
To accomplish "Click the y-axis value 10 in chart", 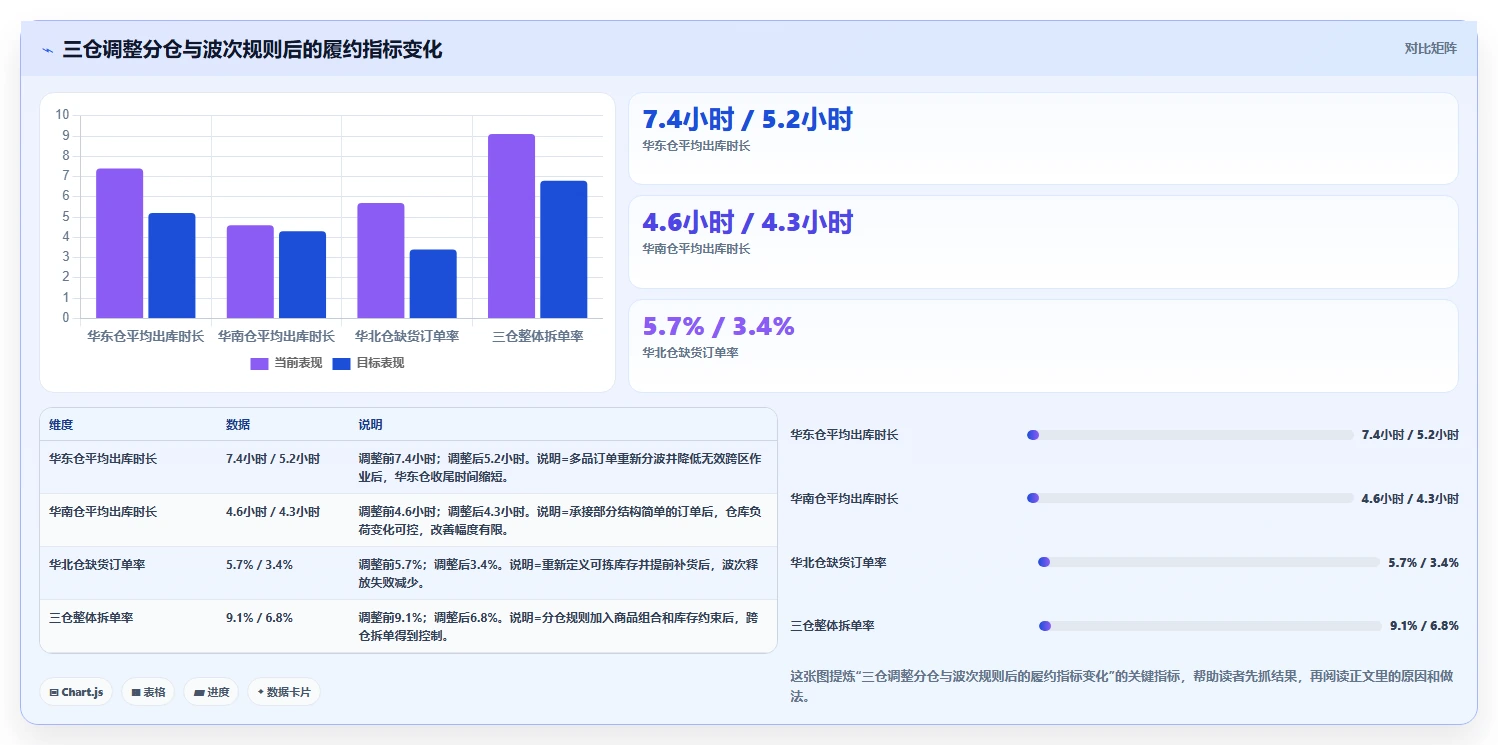I will point(63,115).
